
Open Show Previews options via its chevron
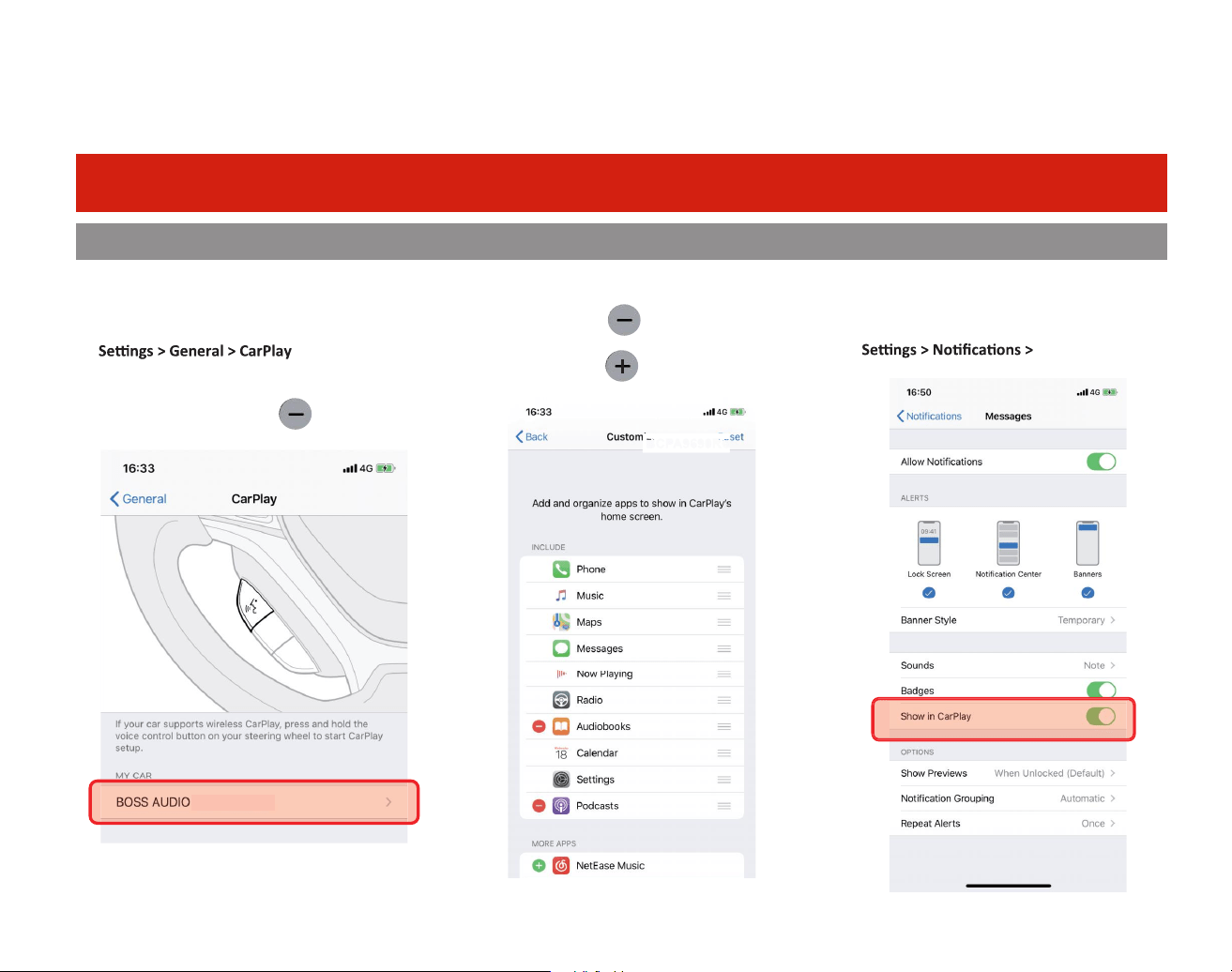coord(1113,774)
